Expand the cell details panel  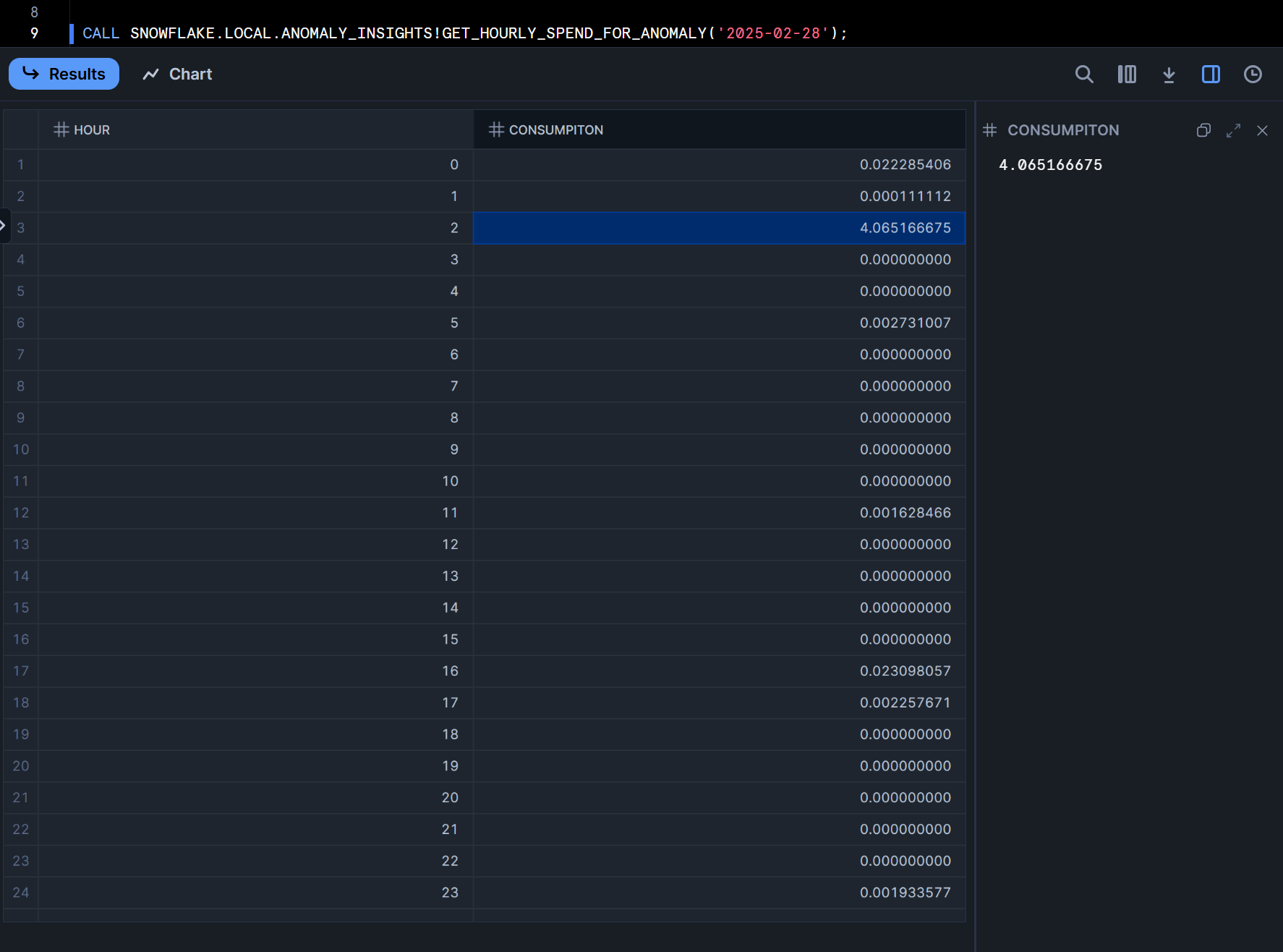(1233, 130)
